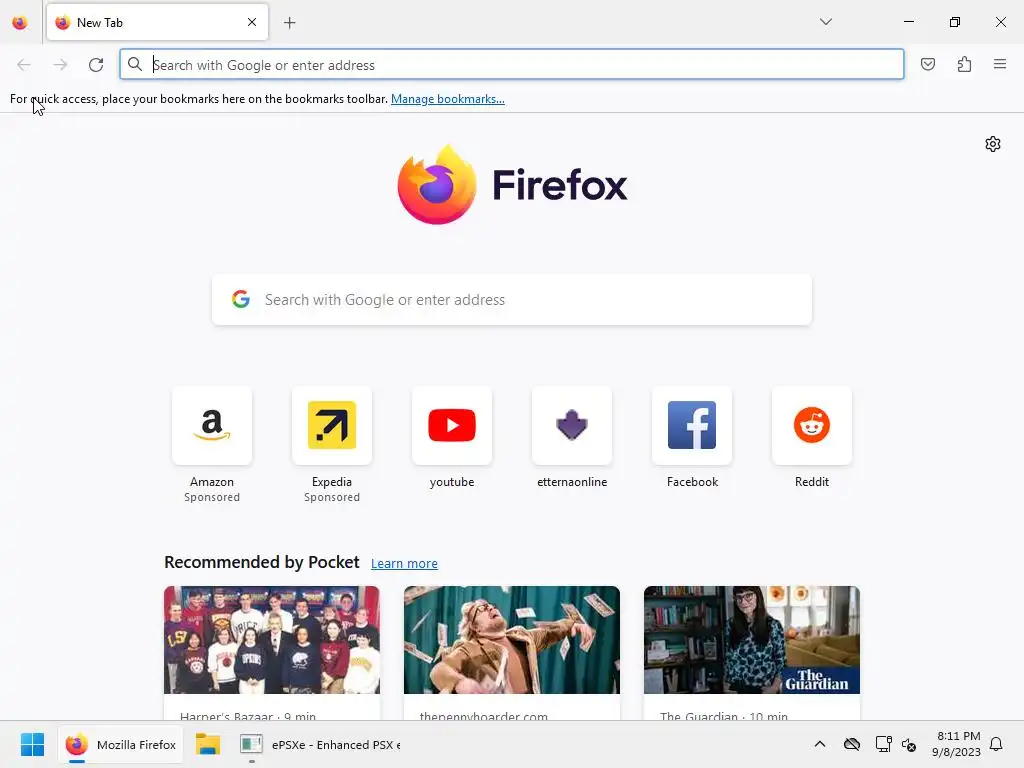Click the address bar search field
Image resolution: width=1024 pixels, height=768 pixels.
click(511, 65)
